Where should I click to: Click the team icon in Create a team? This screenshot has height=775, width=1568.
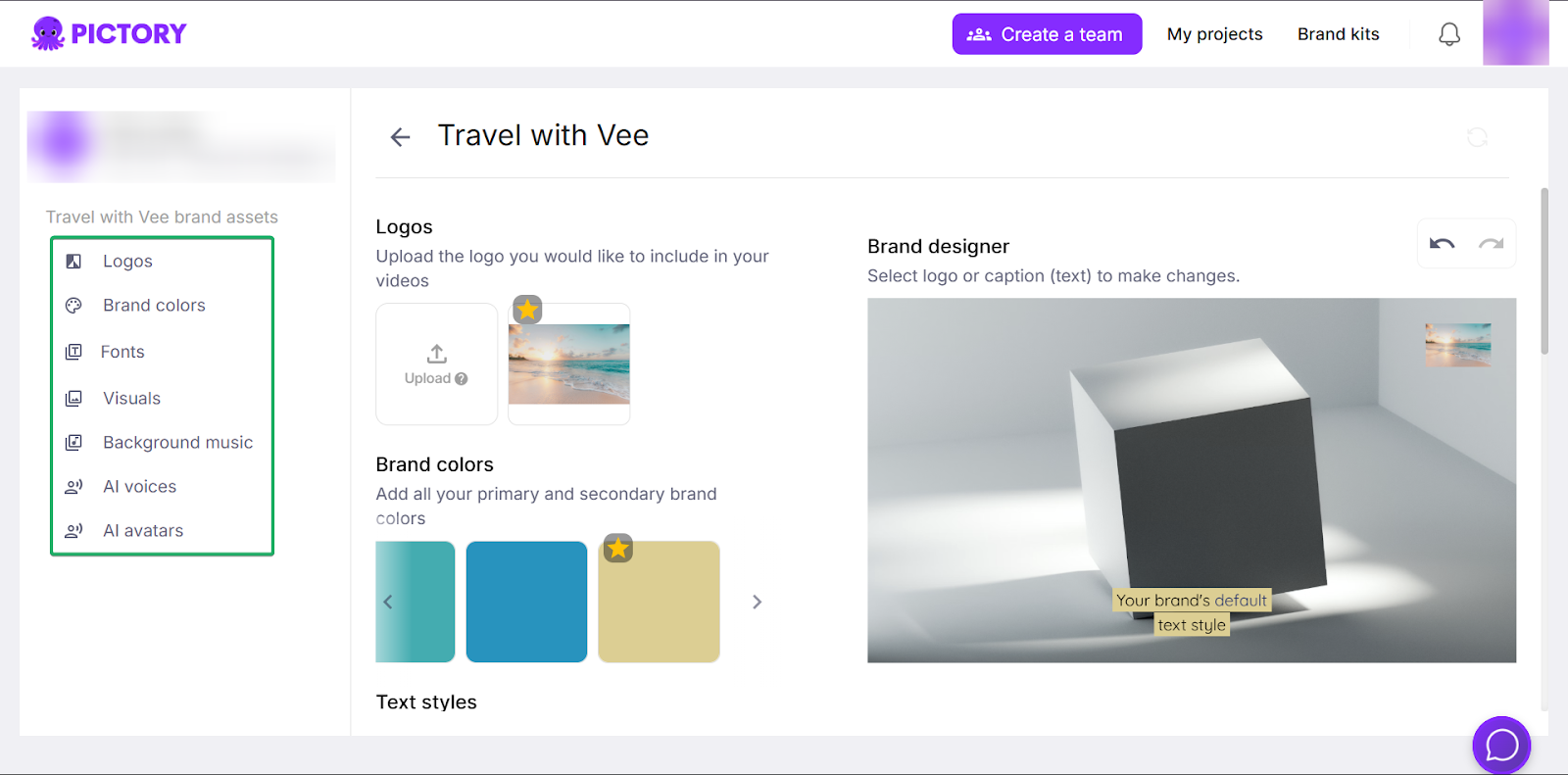[x=978, y=34]
